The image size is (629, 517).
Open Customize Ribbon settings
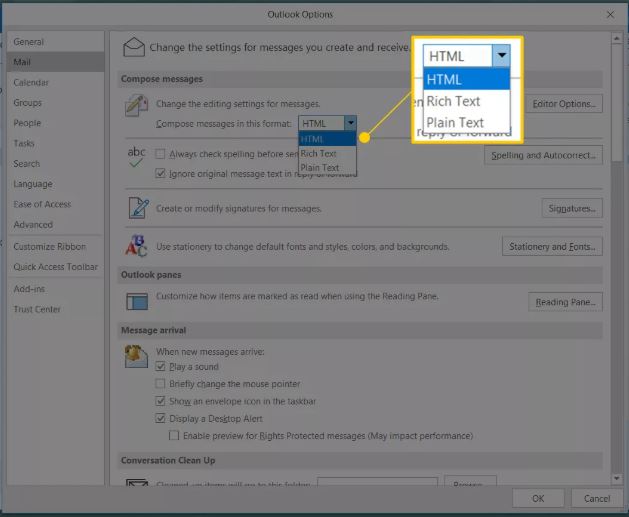pyautogui.click(x=55, y=246)
